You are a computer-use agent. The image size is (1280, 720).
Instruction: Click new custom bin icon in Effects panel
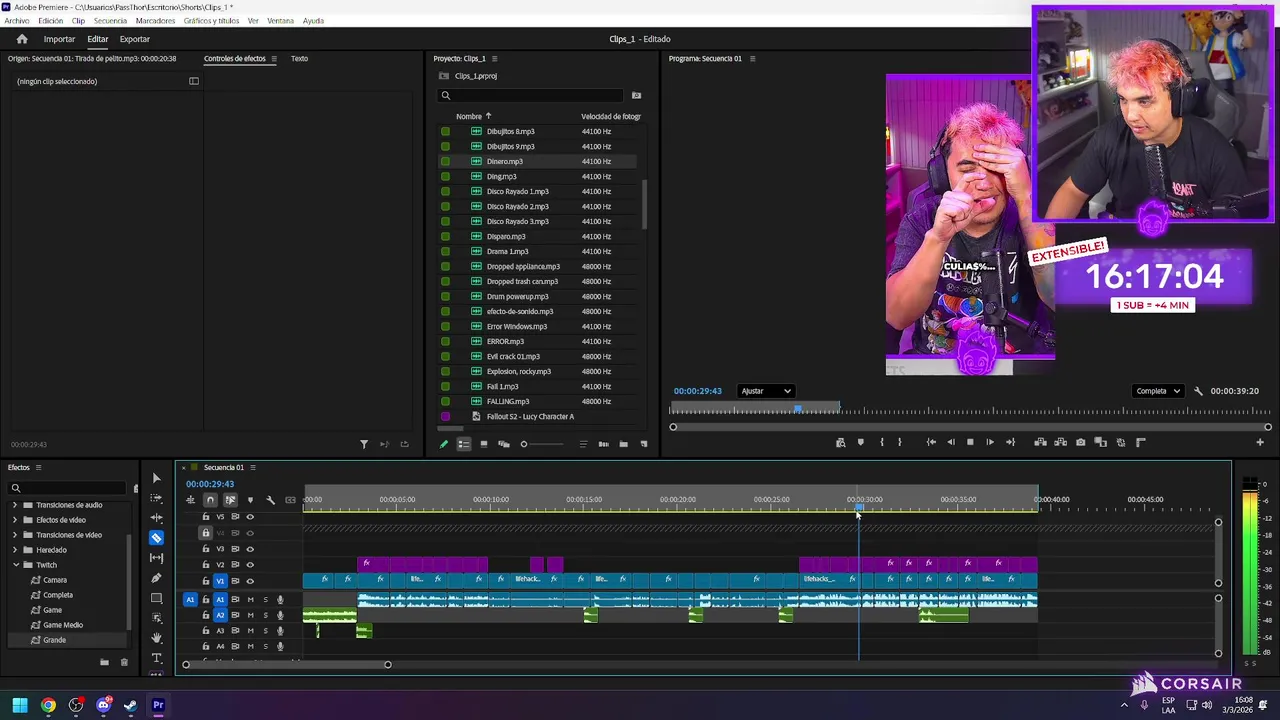pyautogui.click(x=104, y=662)
